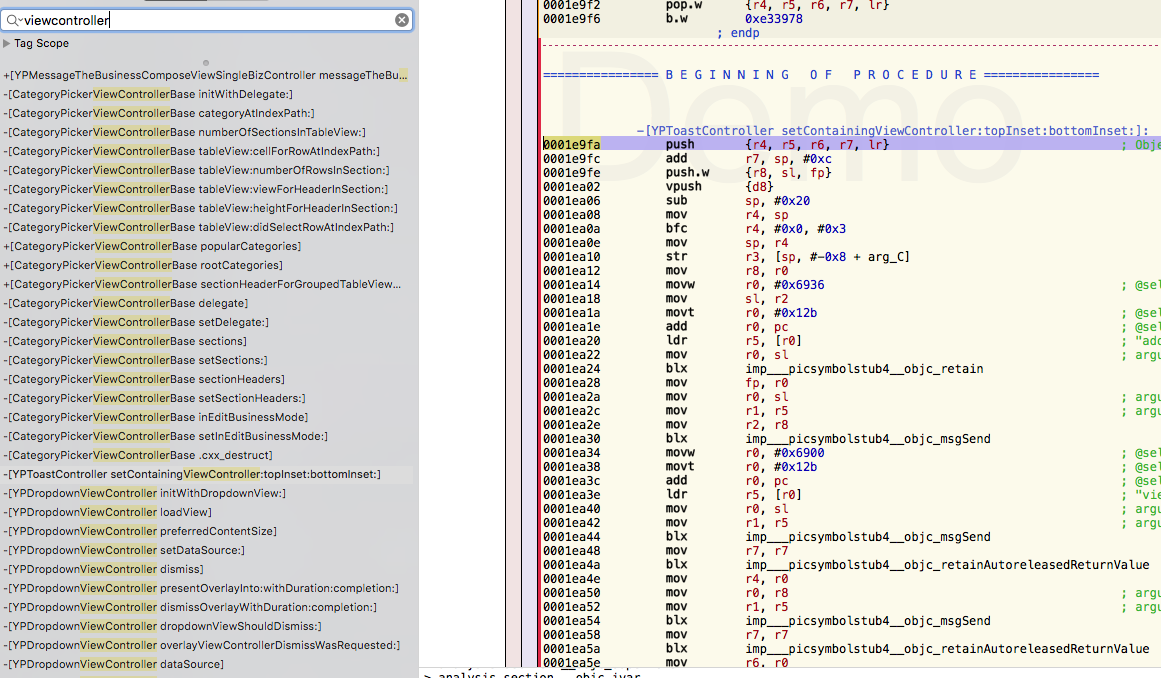Follow the objc_retain stub call link
The image size is (1161, 678).
coord(864,369)
